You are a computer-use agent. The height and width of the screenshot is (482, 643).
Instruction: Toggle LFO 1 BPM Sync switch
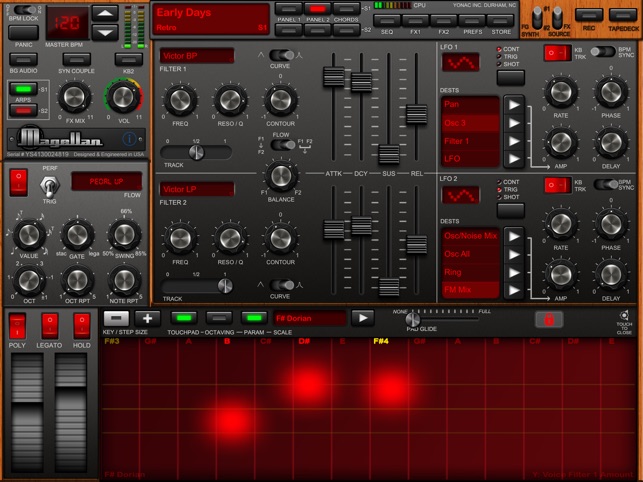coord(603,52)
